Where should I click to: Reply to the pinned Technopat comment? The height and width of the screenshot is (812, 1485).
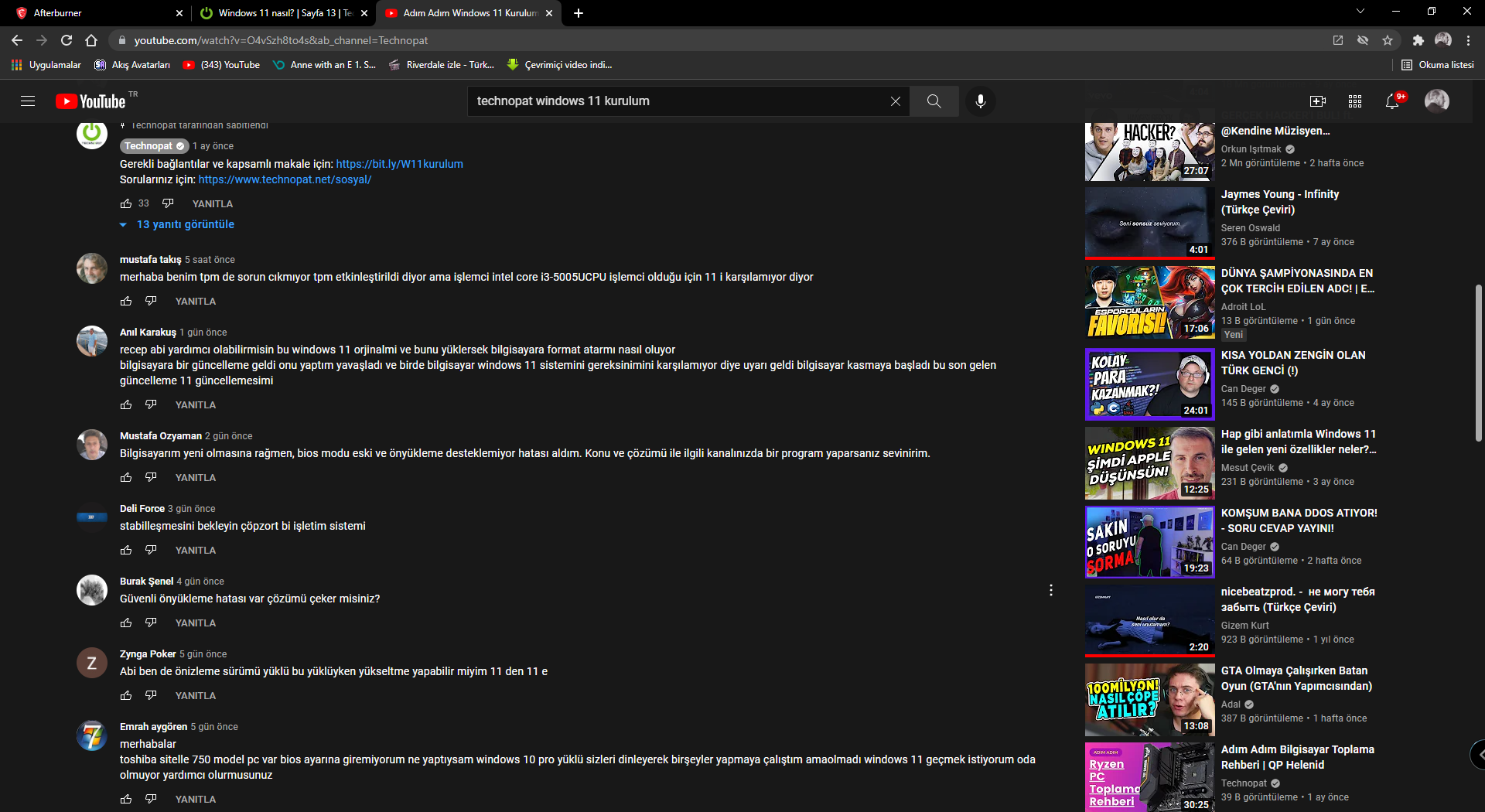coord(213,204)
